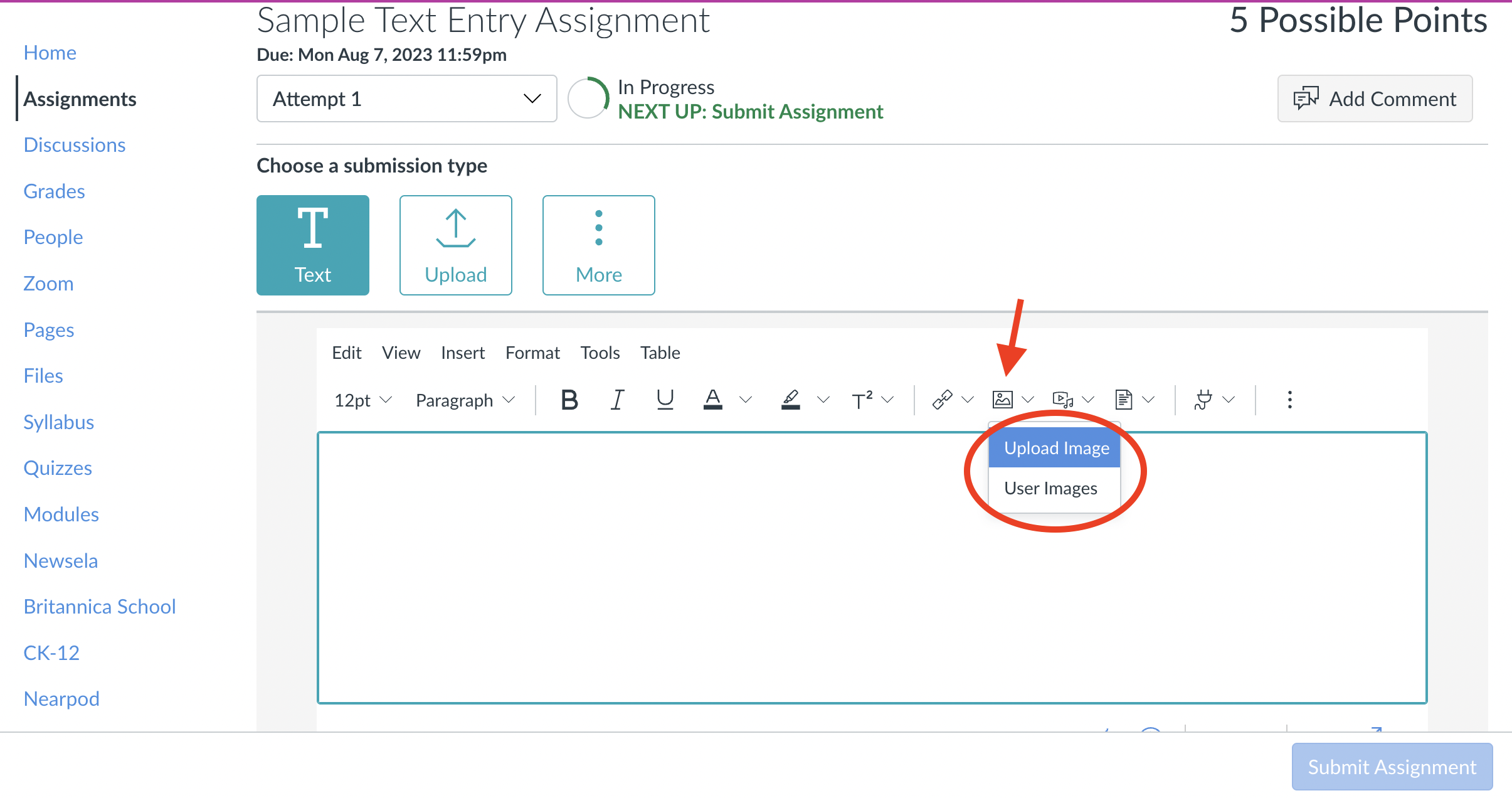The height and width of the screenshot is (798, 1512).
Task: Choose User Images from the menu
Action: click(1051, 488)
